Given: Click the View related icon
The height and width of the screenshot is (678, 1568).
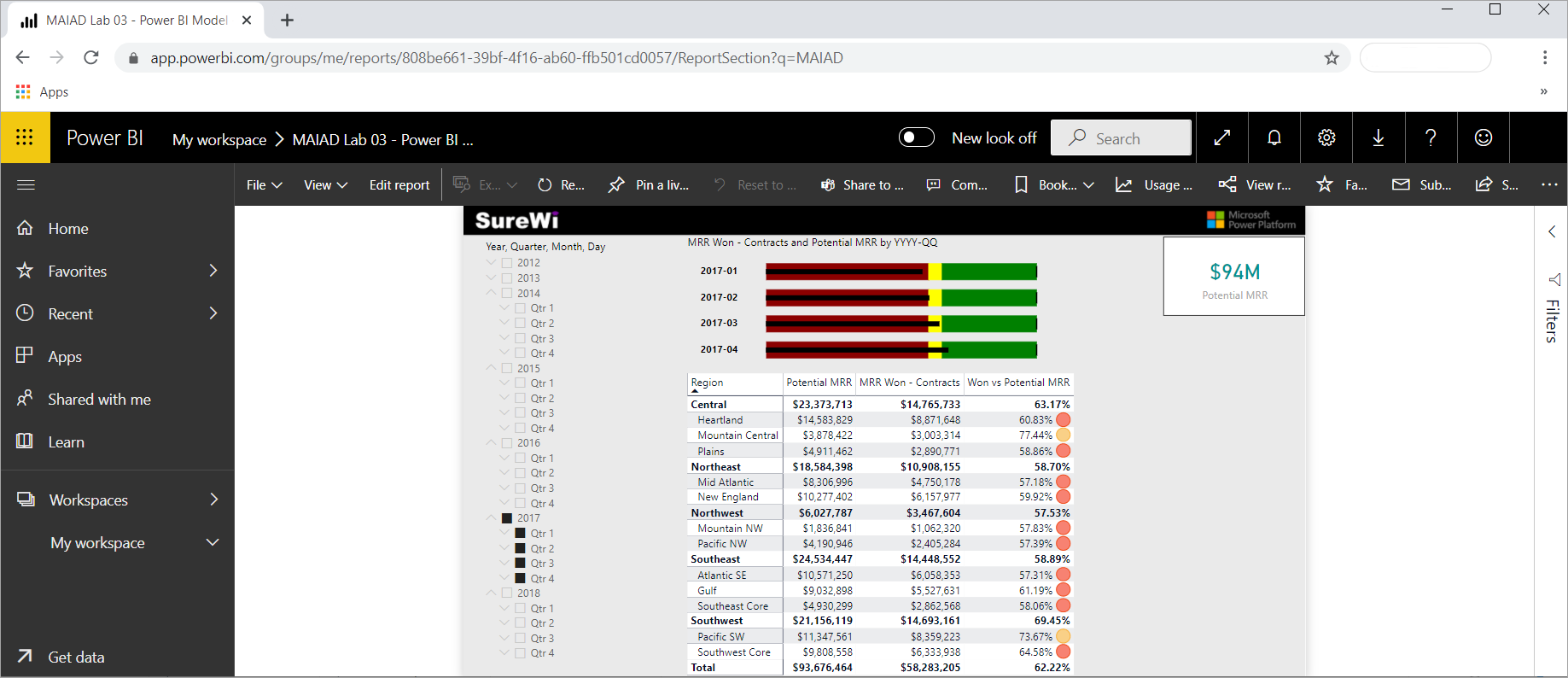Looking at the screenshot, I should [x=1227, y=184].
